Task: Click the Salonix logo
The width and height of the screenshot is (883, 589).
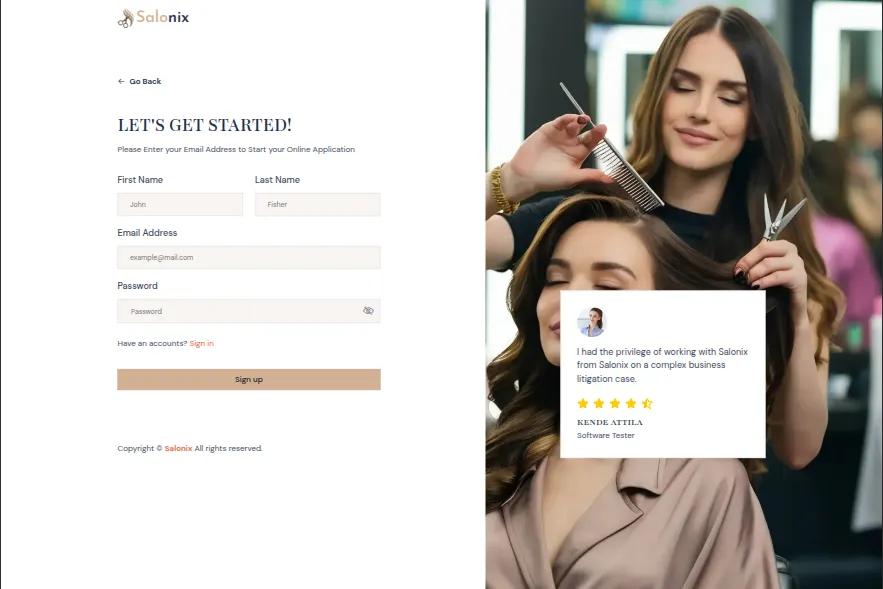Action: pyautogui.click(x=153, y=17)
